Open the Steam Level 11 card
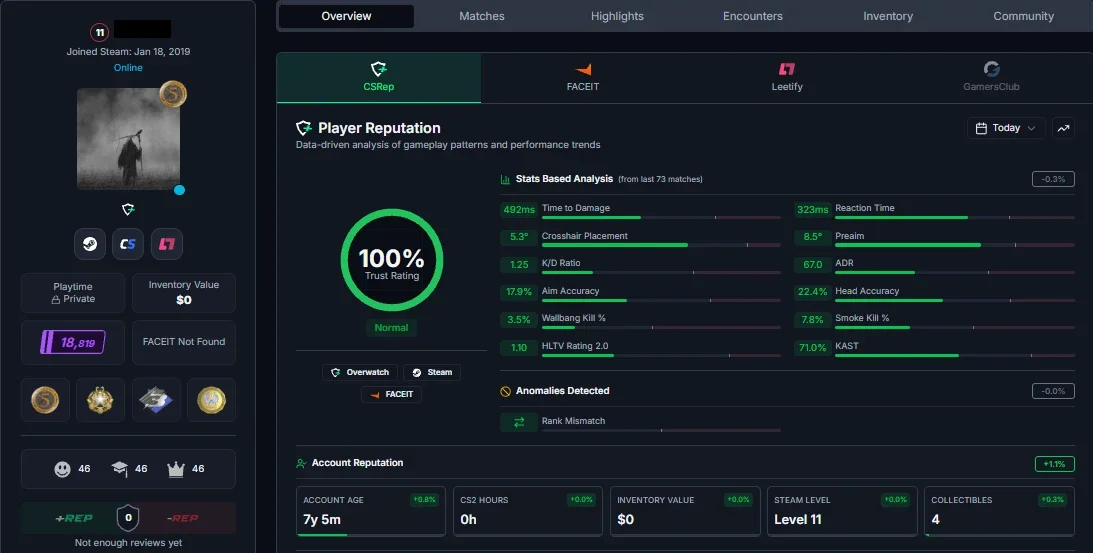The image size is (1093, 553). (842, 512)
